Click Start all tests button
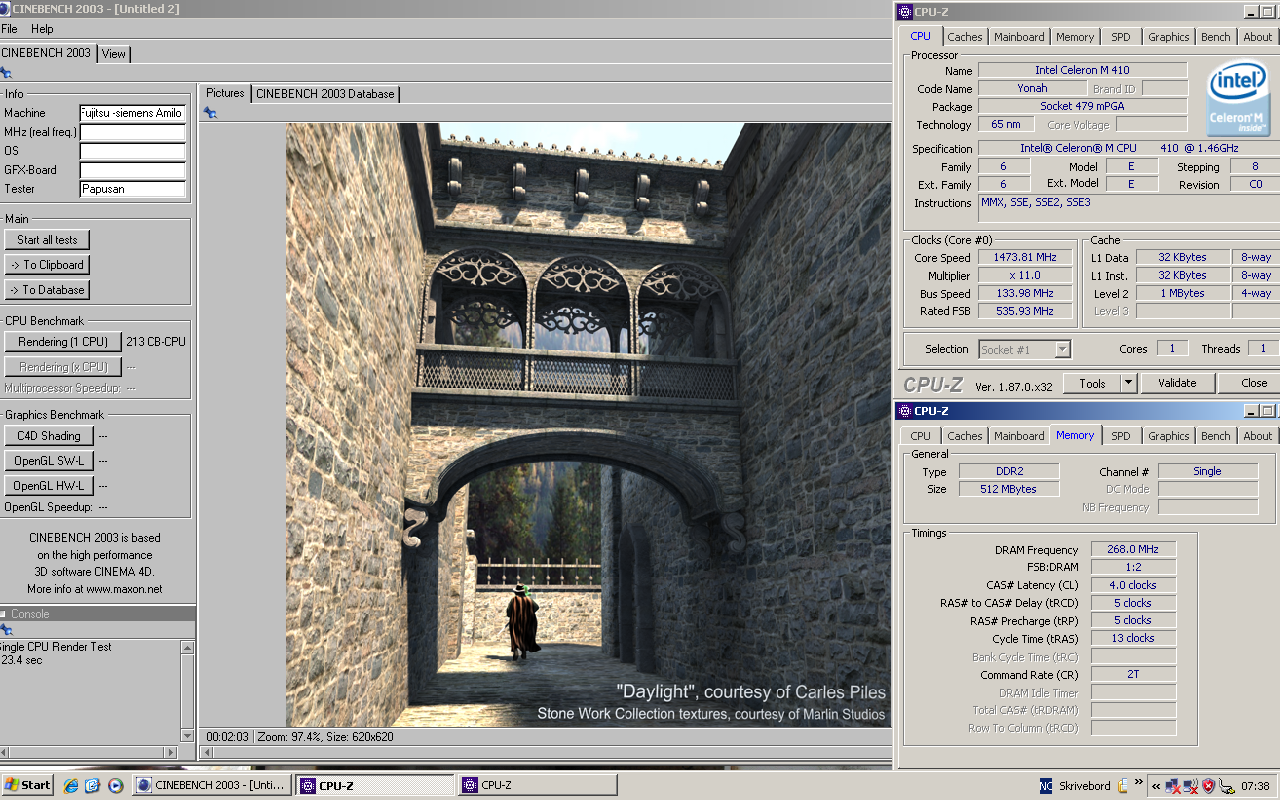Viewport: 1280px width, 800px height. pyautogui.click(x=47, y=240)
